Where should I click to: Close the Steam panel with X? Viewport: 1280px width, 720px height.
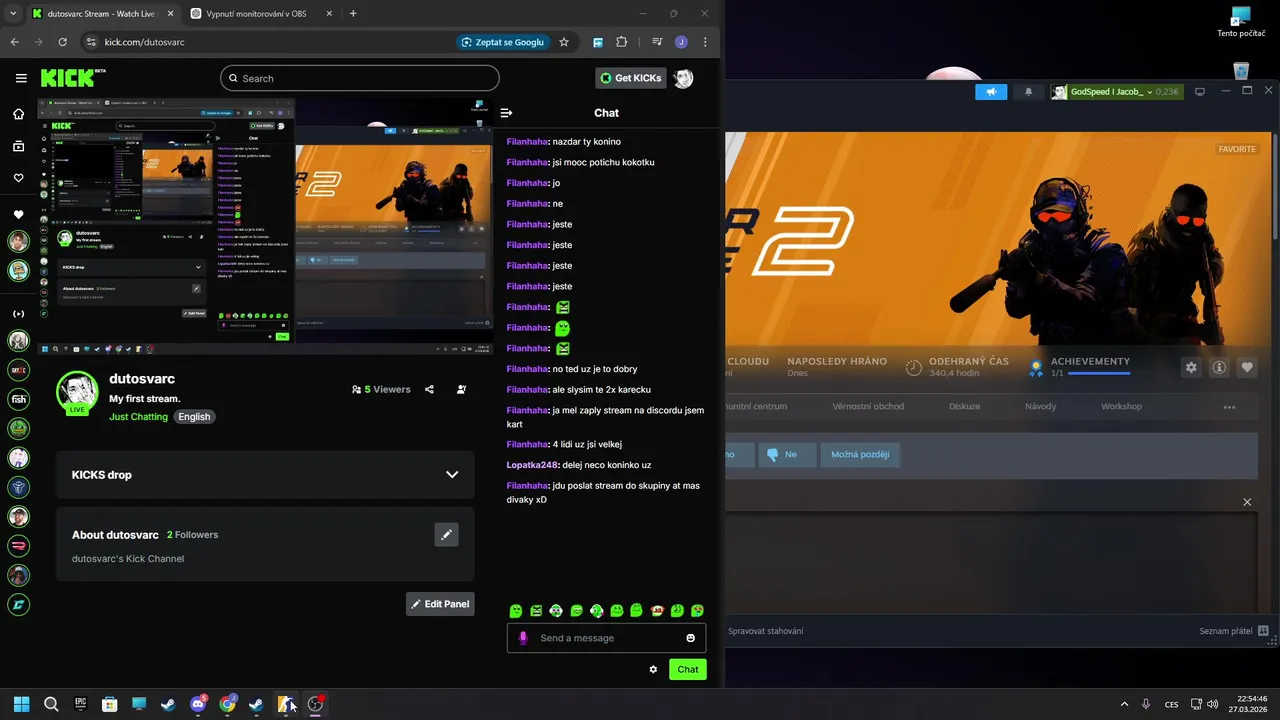pyautogui.click(x=1247, y=502)
